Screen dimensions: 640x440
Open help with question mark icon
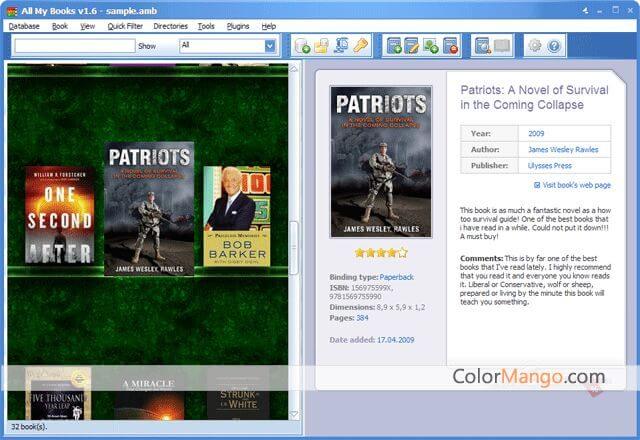554,46
